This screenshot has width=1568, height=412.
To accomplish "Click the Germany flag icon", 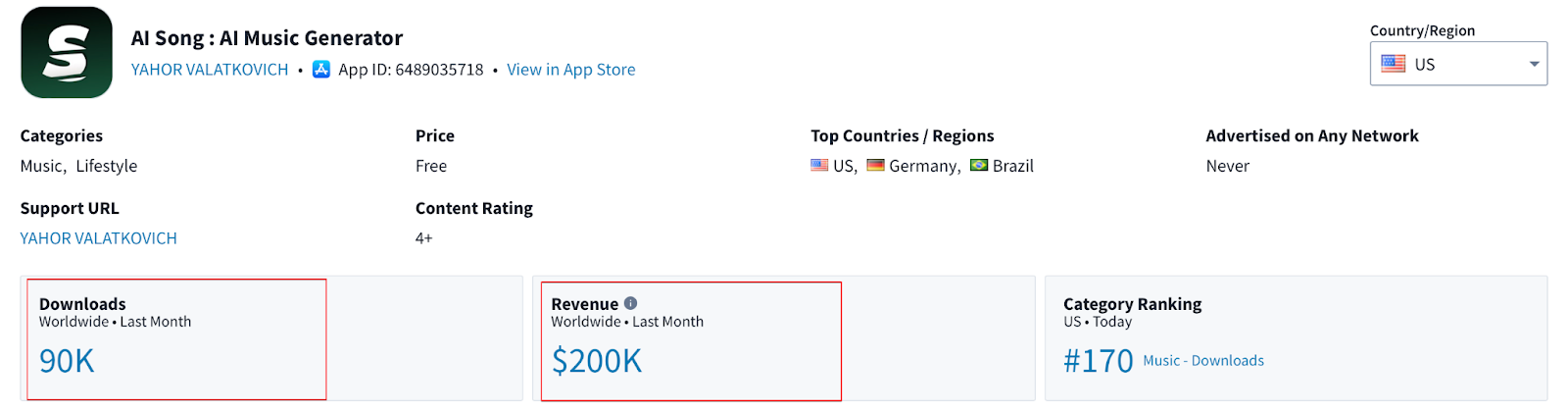I will pos(875,166).
